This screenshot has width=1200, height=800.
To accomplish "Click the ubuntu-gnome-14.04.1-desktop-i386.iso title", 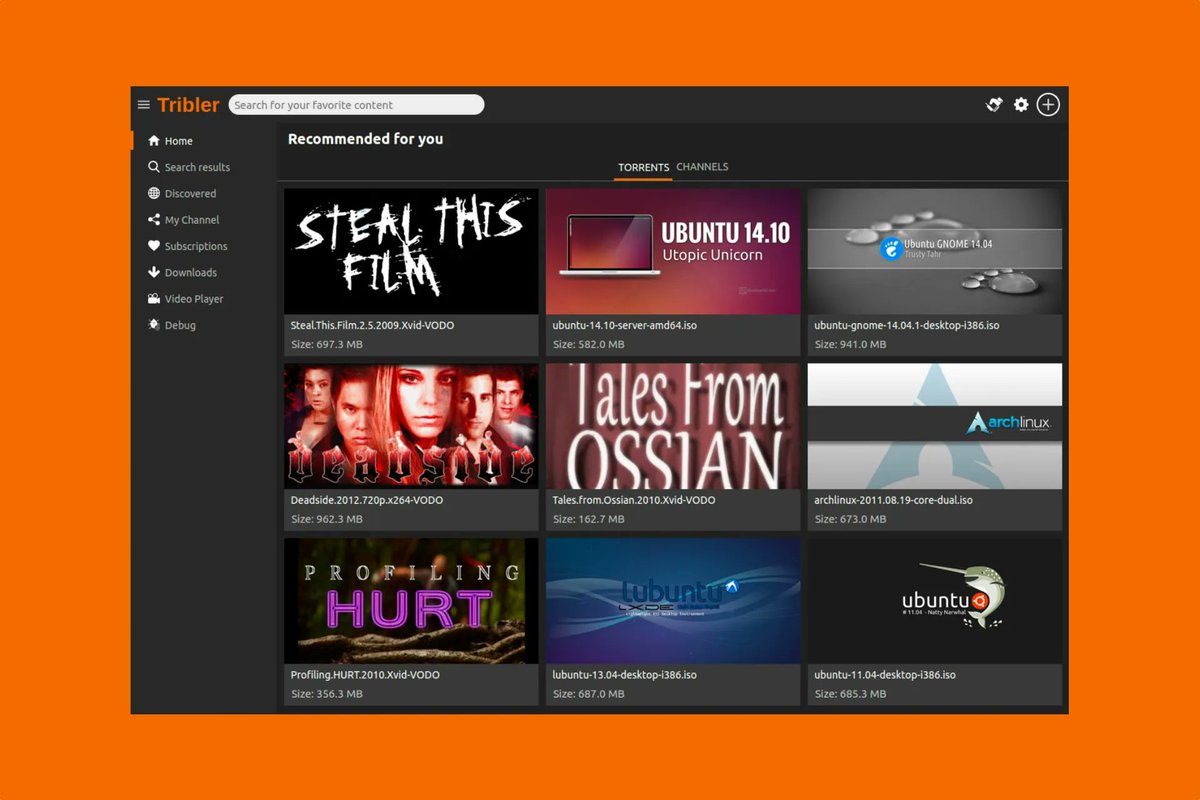I will click(x=907, y=325).
